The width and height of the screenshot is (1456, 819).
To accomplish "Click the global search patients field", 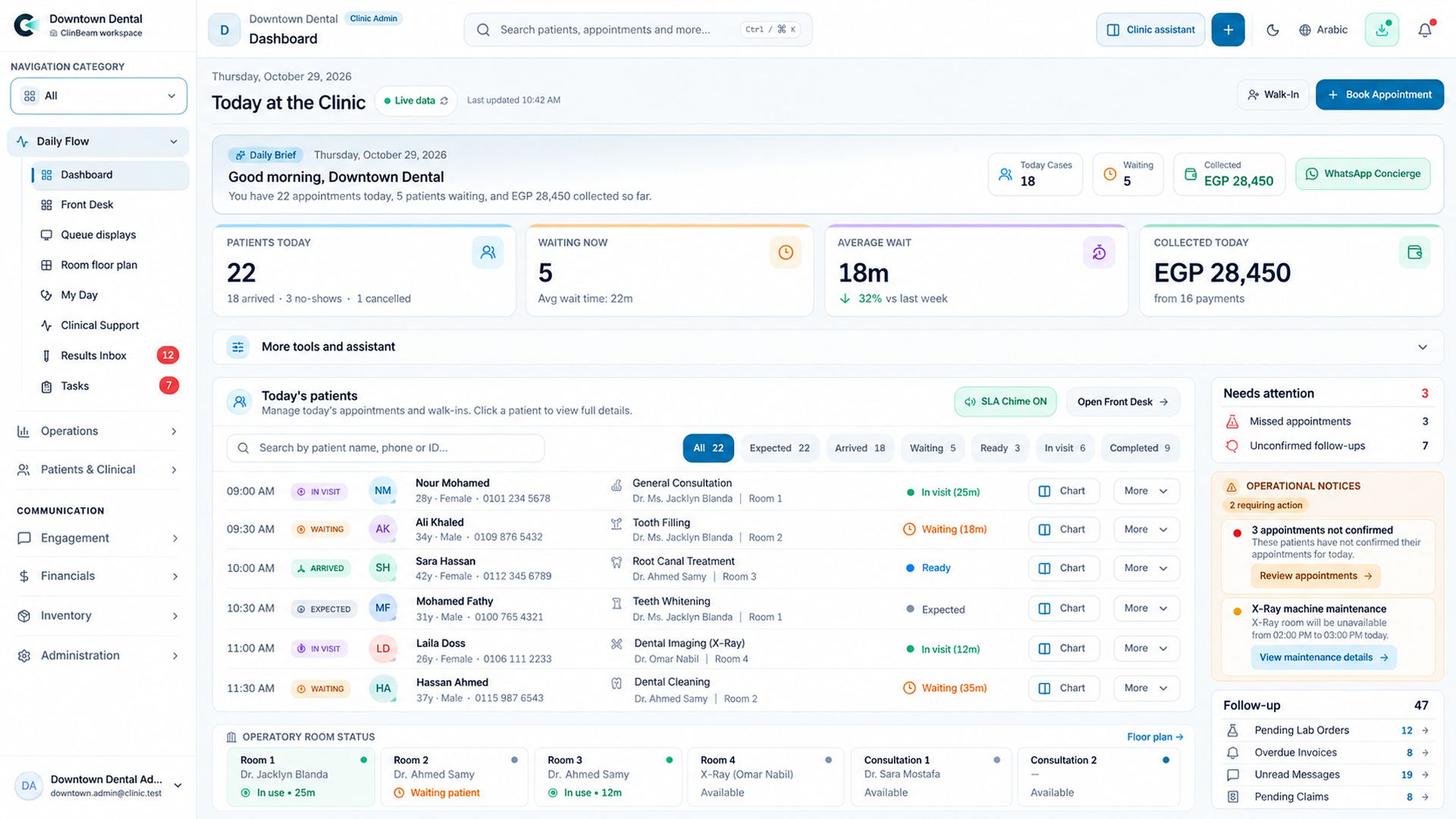I will tap(638, 30).
